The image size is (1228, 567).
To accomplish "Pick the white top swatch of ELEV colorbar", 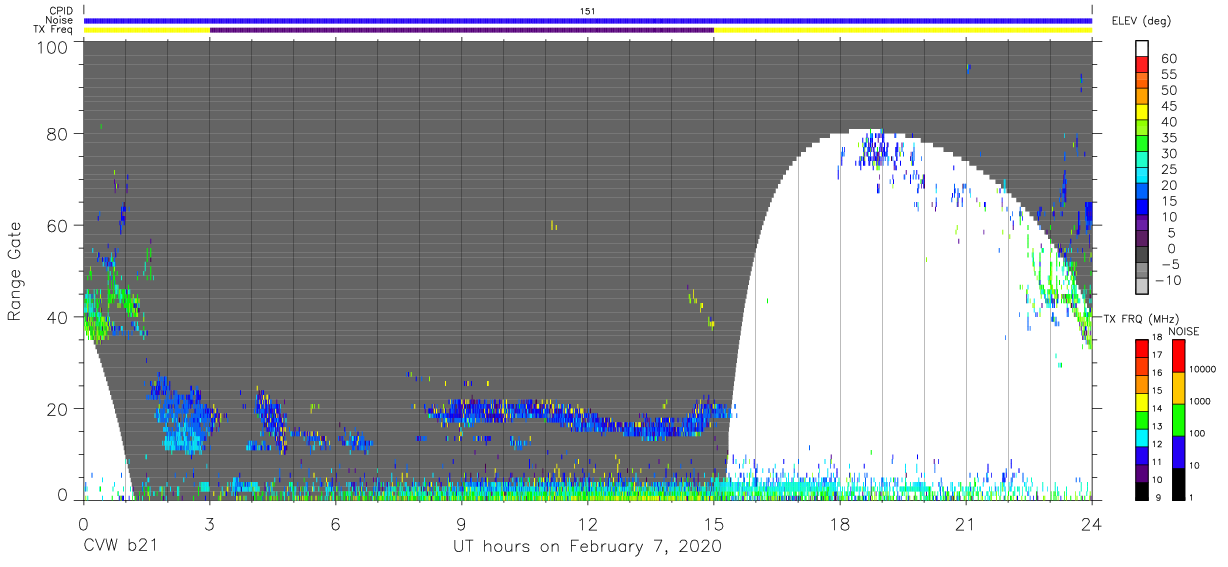I will click(x=1142, y=49).
